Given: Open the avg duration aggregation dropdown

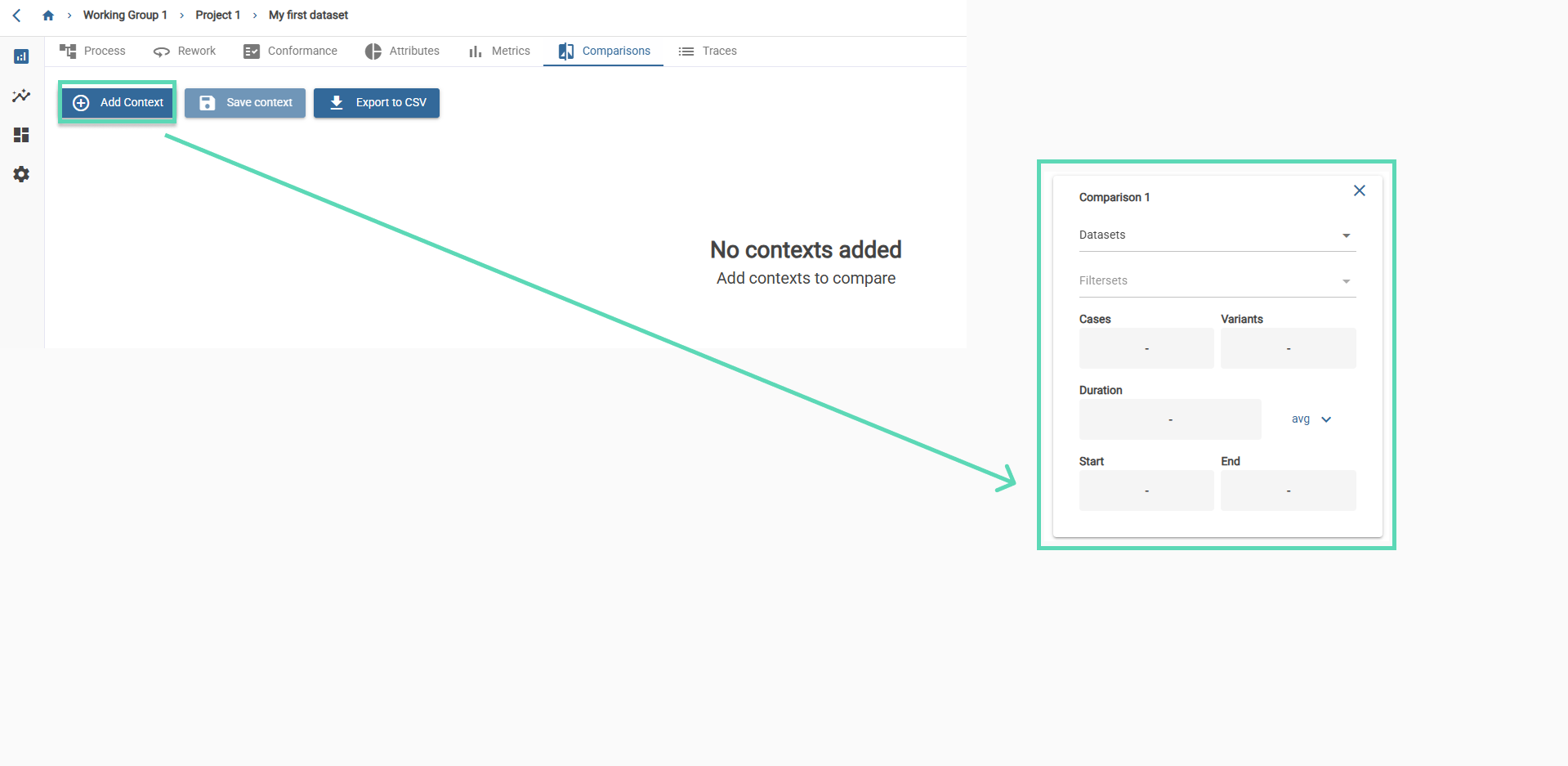Looking at the screenshot, I should 1311,419.
